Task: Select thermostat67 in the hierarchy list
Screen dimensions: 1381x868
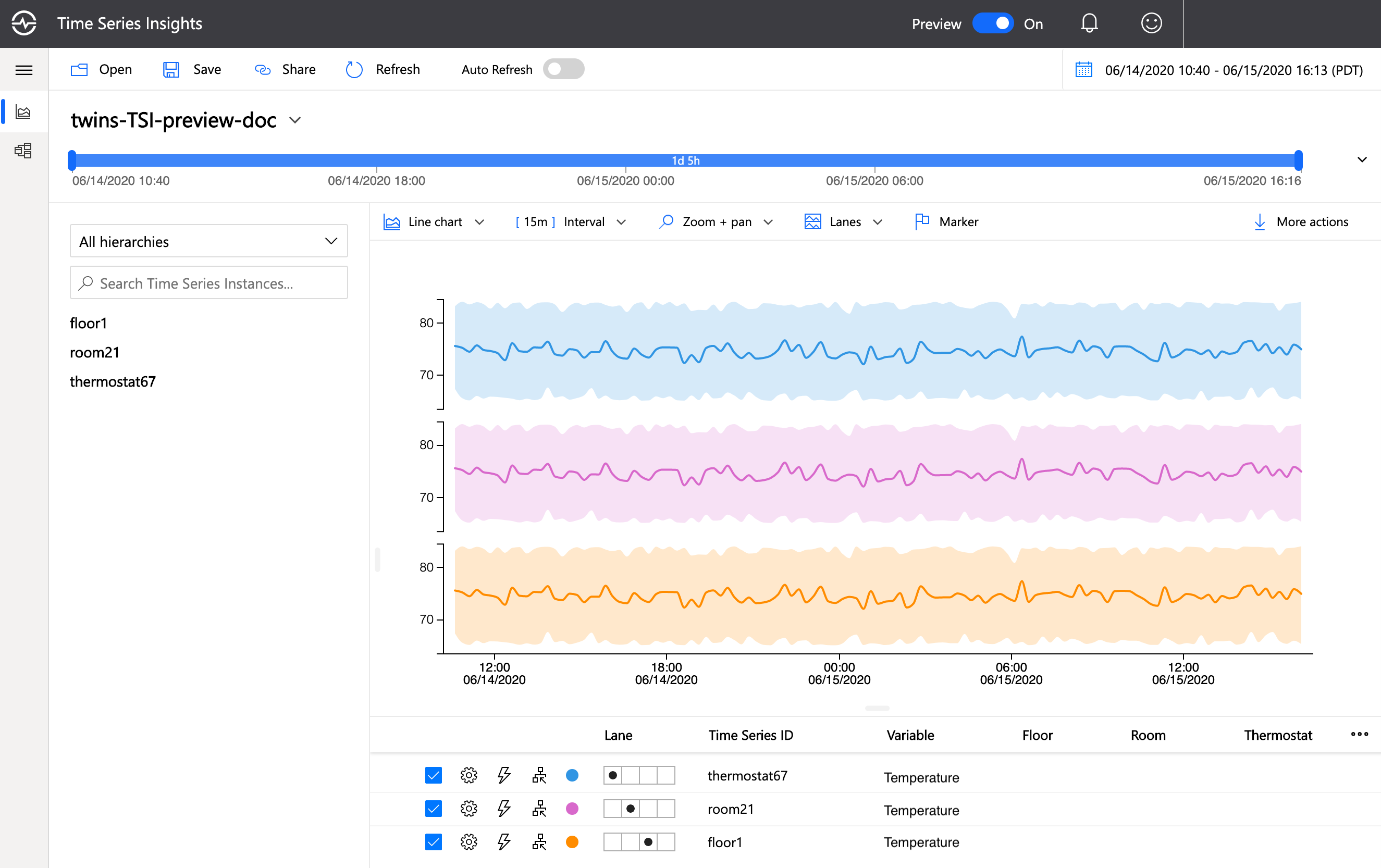Action: [113, 382]
